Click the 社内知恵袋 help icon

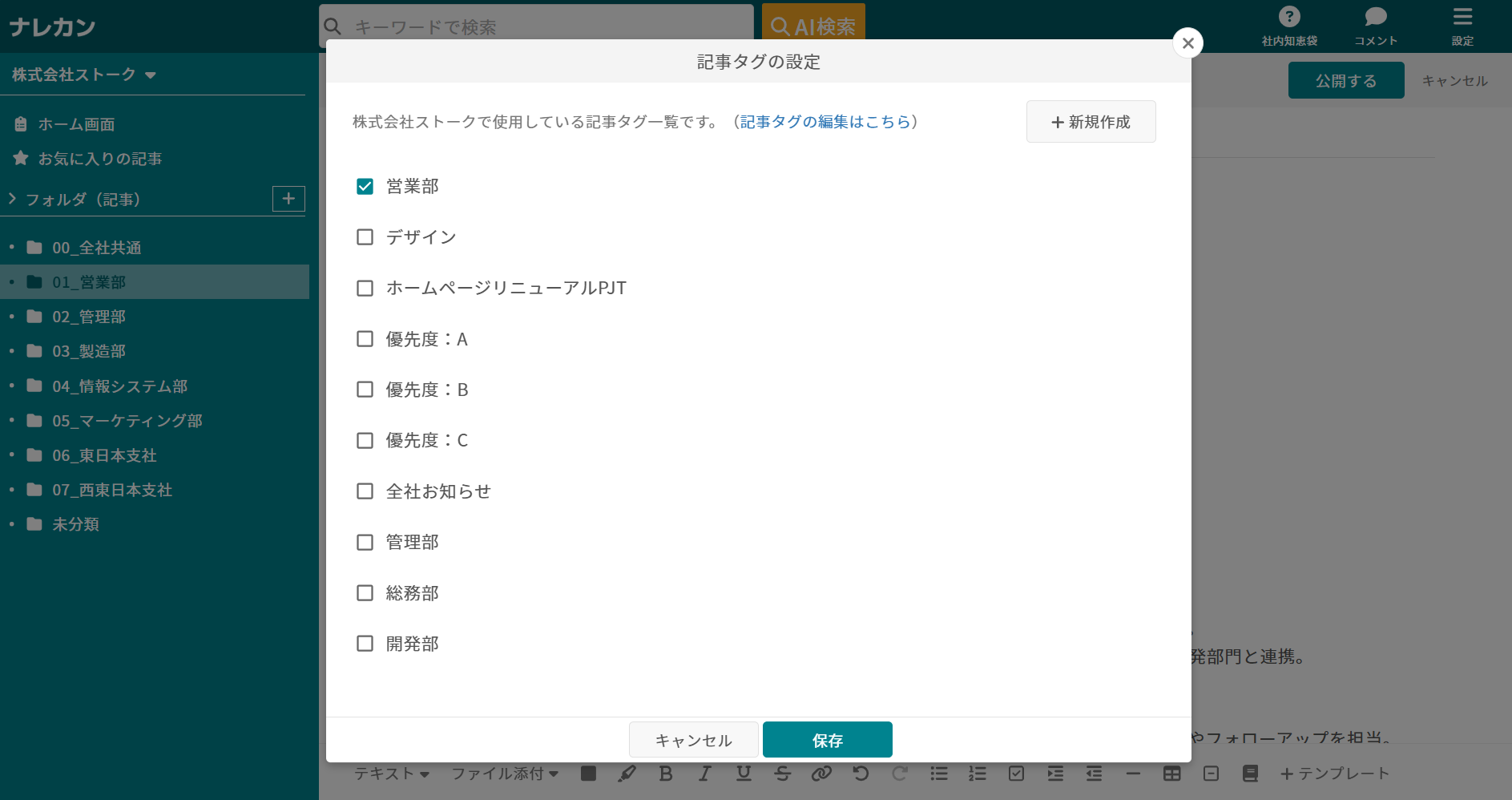point(1289,24)
